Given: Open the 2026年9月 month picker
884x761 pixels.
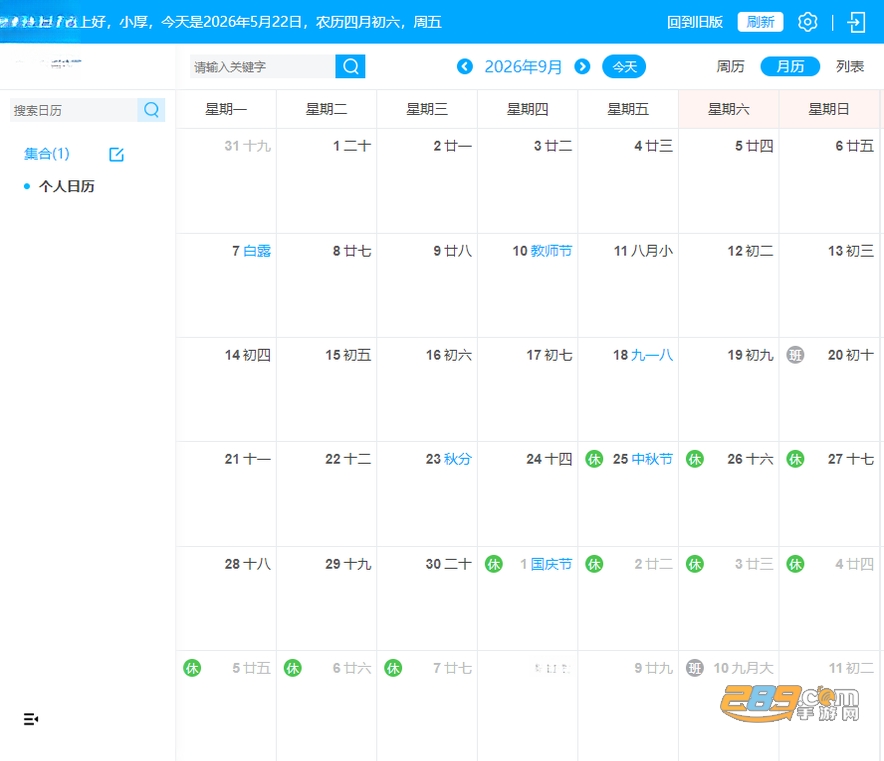Looking at the screenshot, I should click(x=523, y=67).
